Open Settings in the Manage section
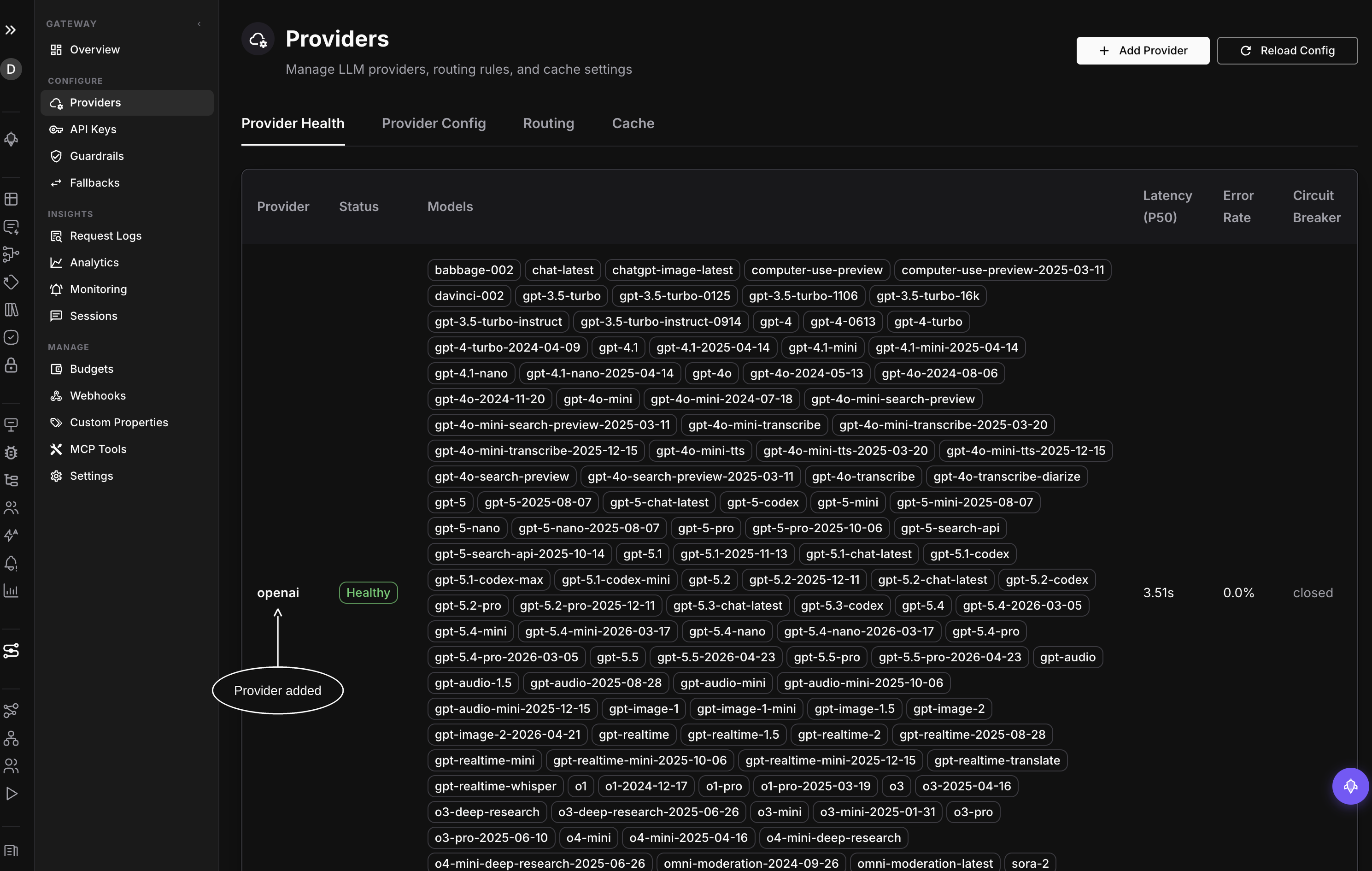Image resolution: width=1372 pixels, height=871 pixels. click(91, 476)
